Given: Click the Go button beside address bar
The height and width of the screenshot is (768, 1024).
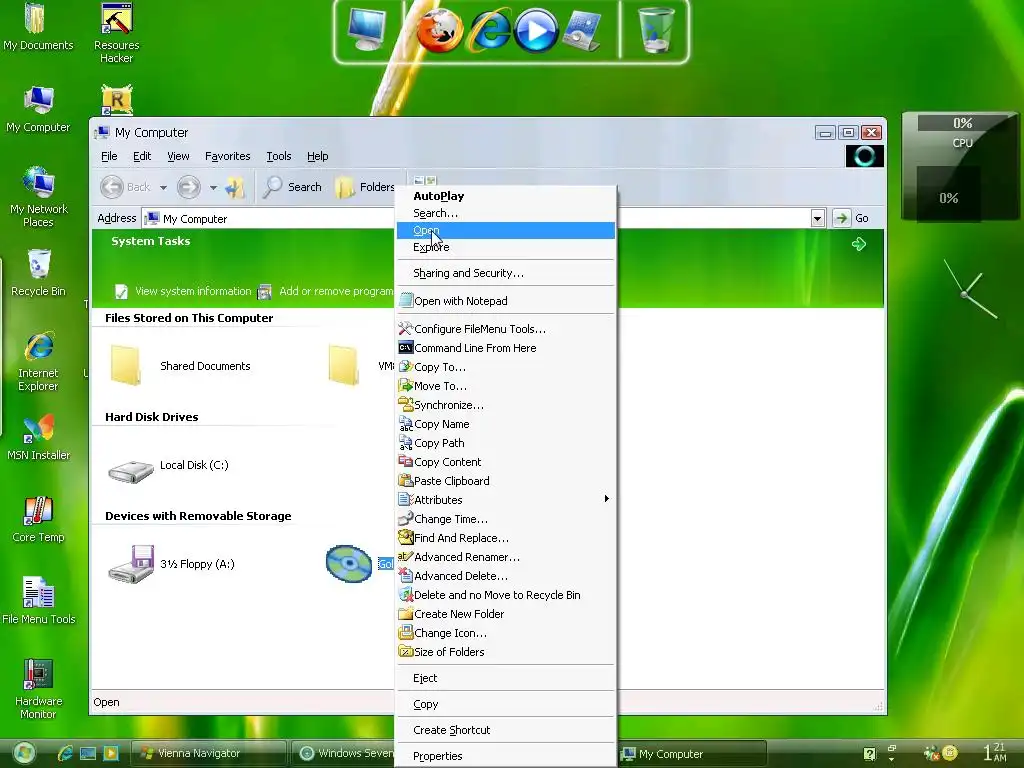Looking at the screenshot, I should (852, 218).
